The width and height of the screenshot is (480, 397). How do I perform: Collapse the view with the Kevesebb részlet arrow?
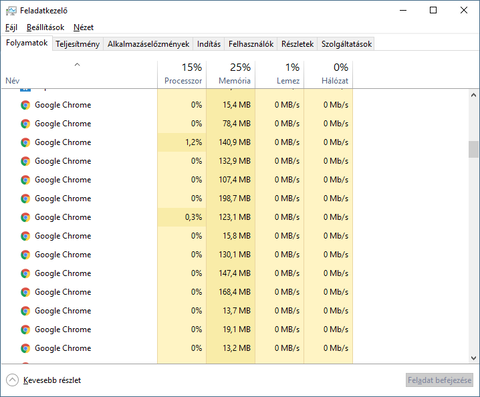[12, 380]
